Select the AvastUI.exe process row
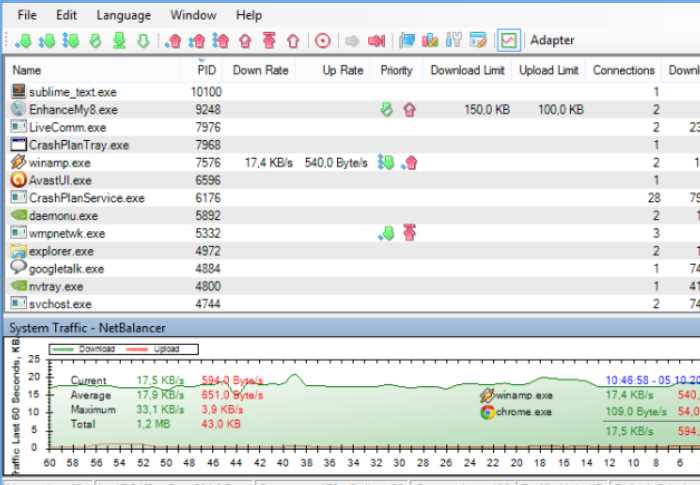Screen dimensions: 700x485 pyautogui.click(x=352, y=180)
